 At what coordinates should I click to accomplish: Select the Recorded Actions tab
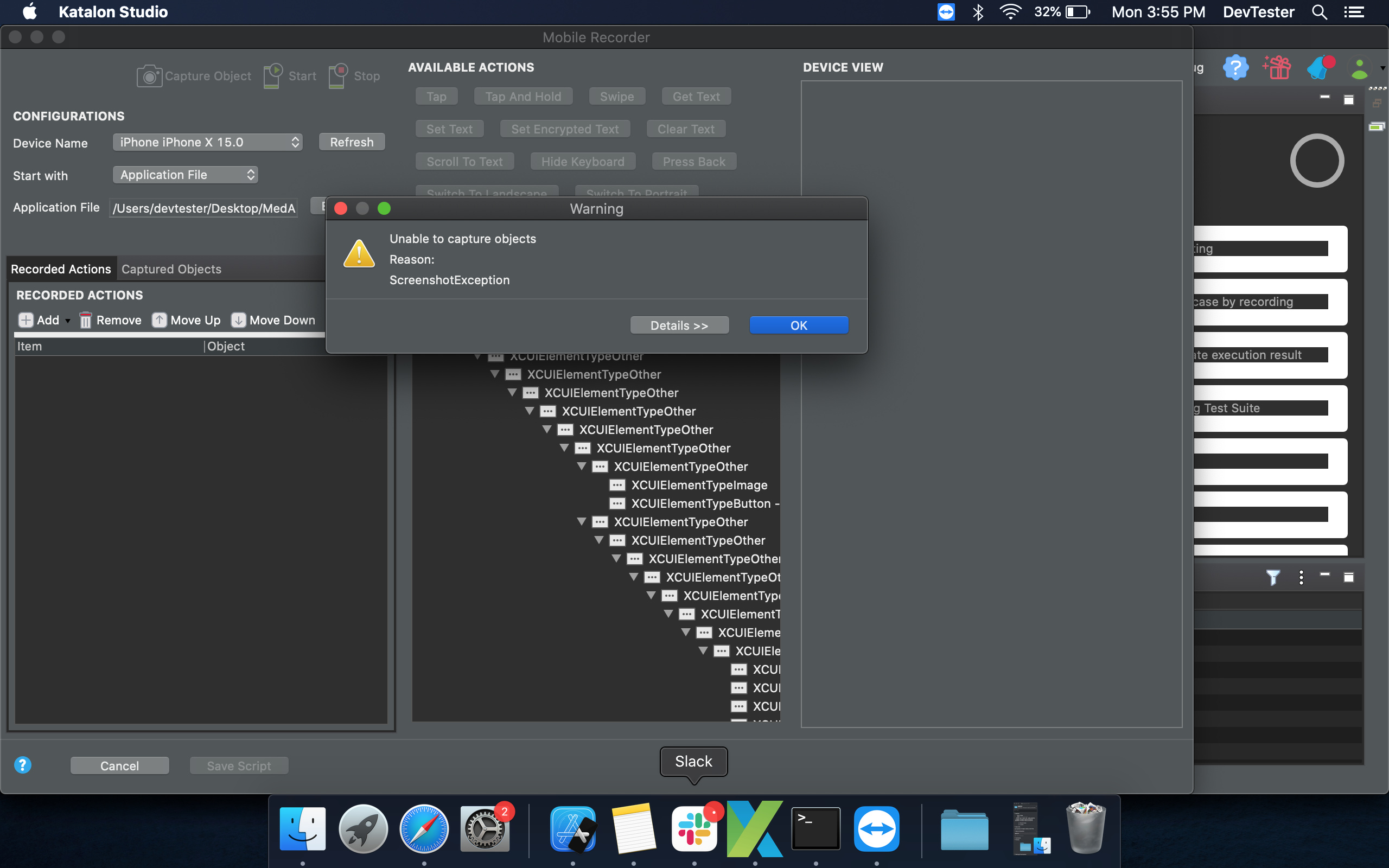click(61, 269)
